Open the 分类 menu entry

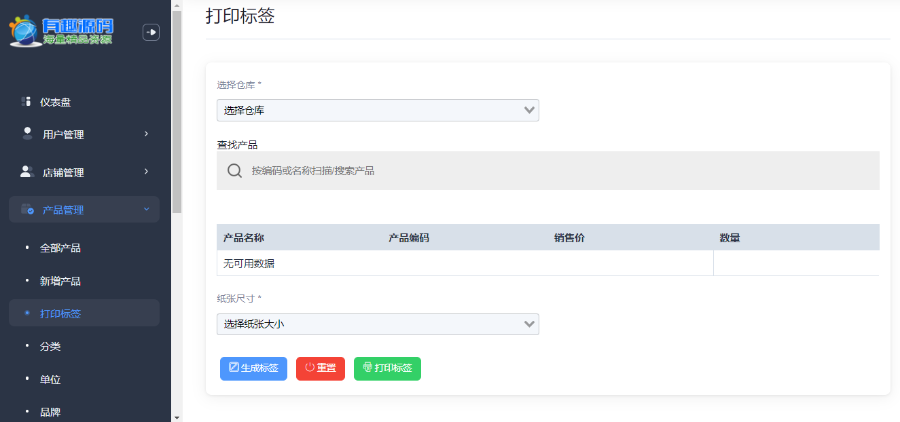pyautogui.click(x=50, y=346)
